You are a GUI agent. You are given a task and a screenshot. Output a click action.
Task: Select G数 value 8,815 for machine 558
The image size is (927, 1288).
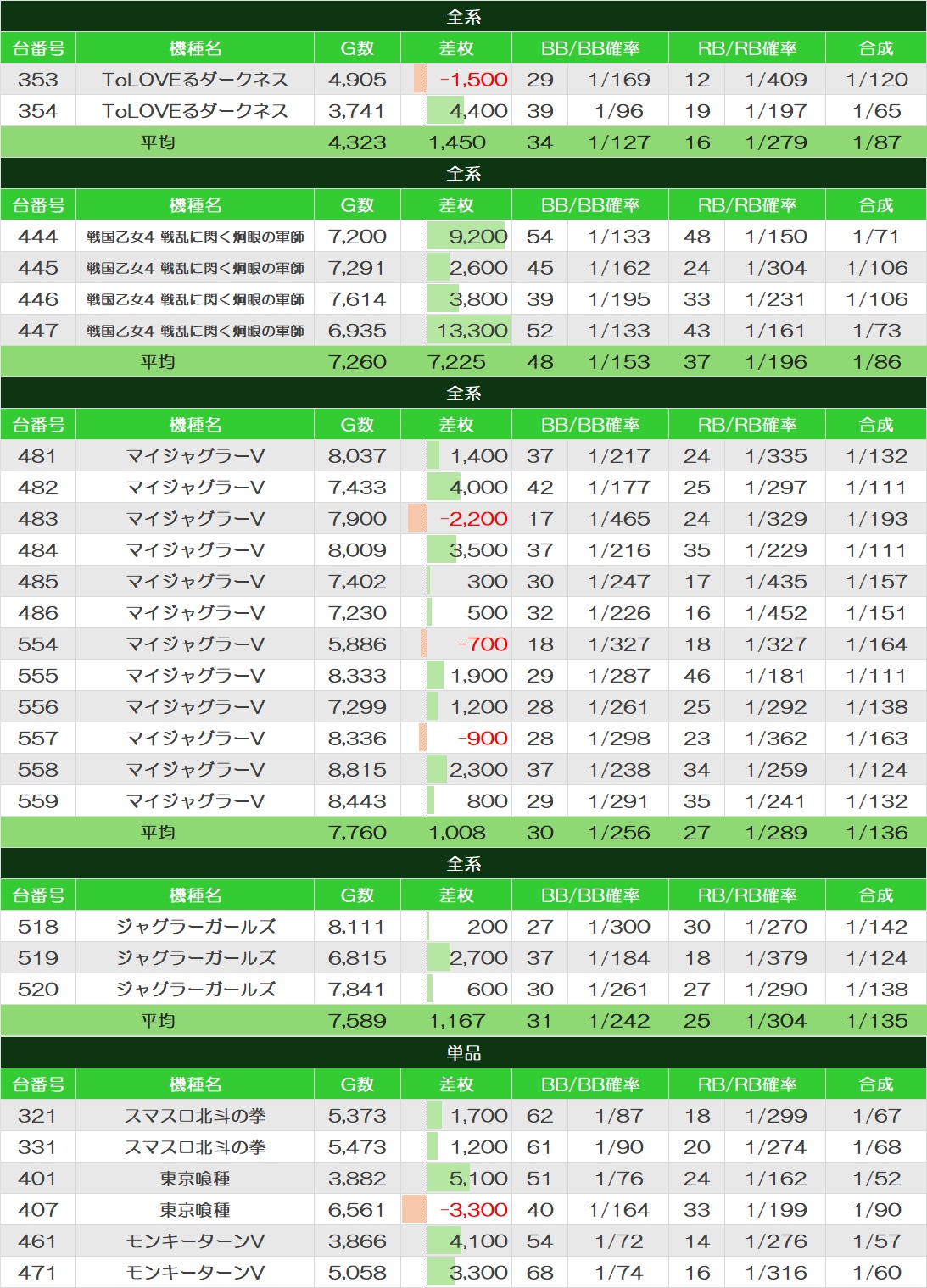pos(357,770)
